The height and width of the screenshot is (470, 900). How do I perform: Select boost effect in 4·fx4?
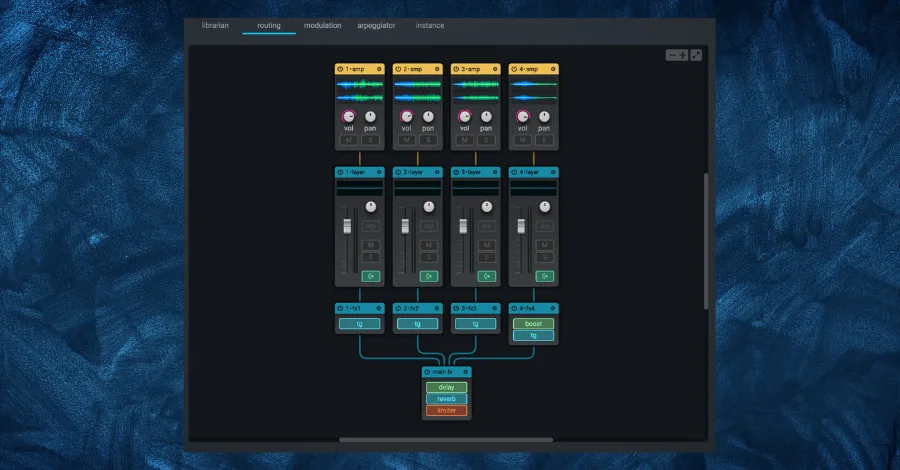coord(533,324)
